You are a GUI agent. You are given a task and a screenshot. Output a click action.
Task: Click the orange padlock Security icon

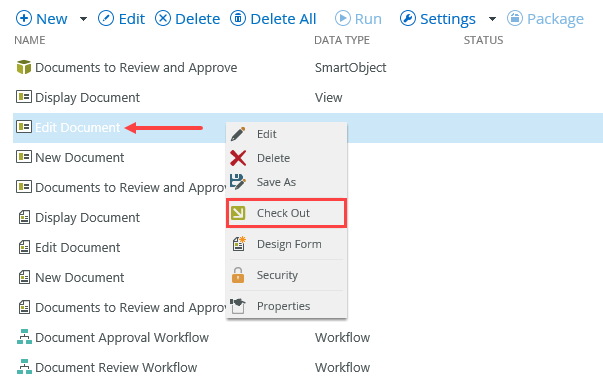238,275
